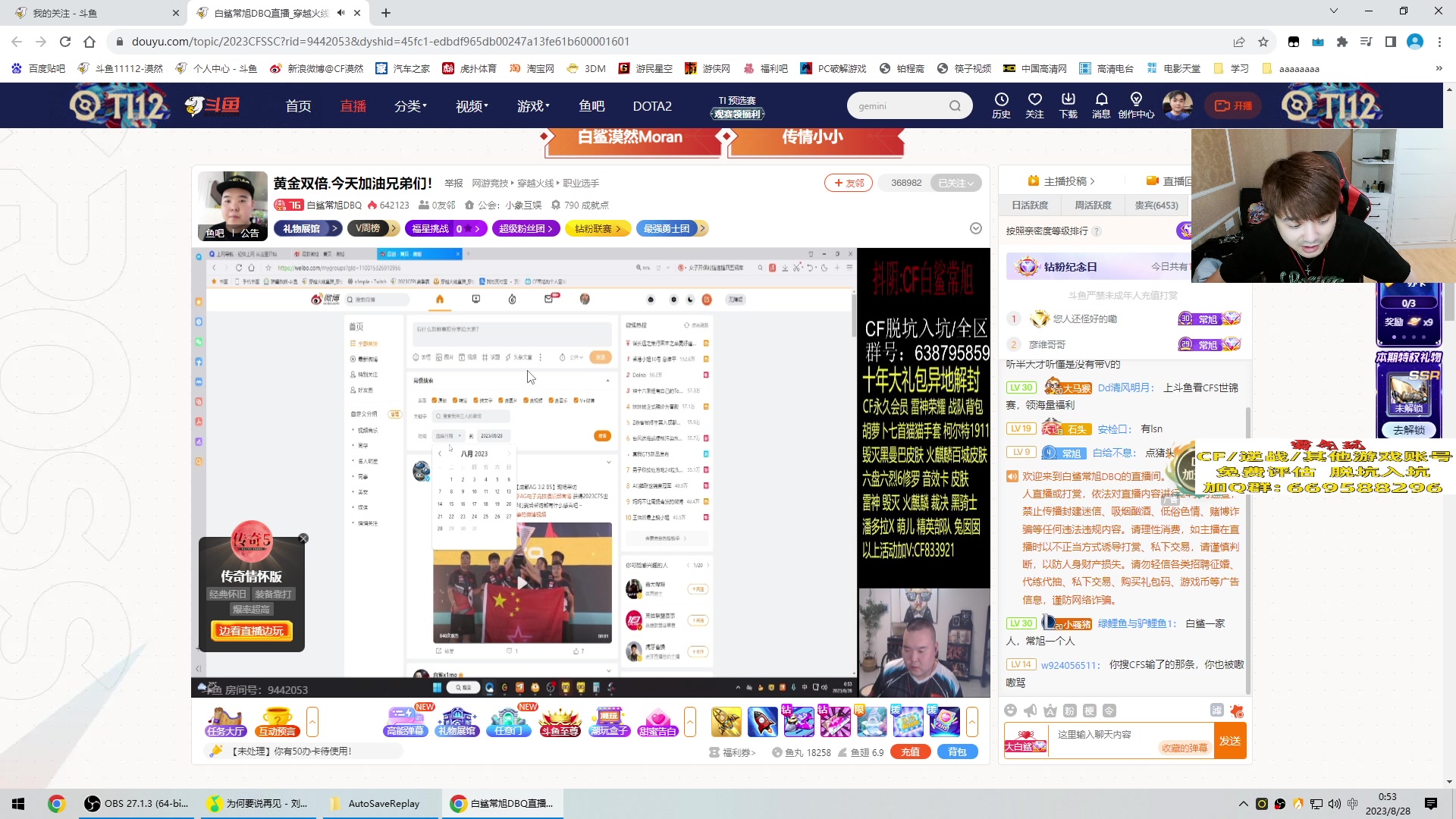Open the 下载 download icon
1456x819 pixels.
1068,105
